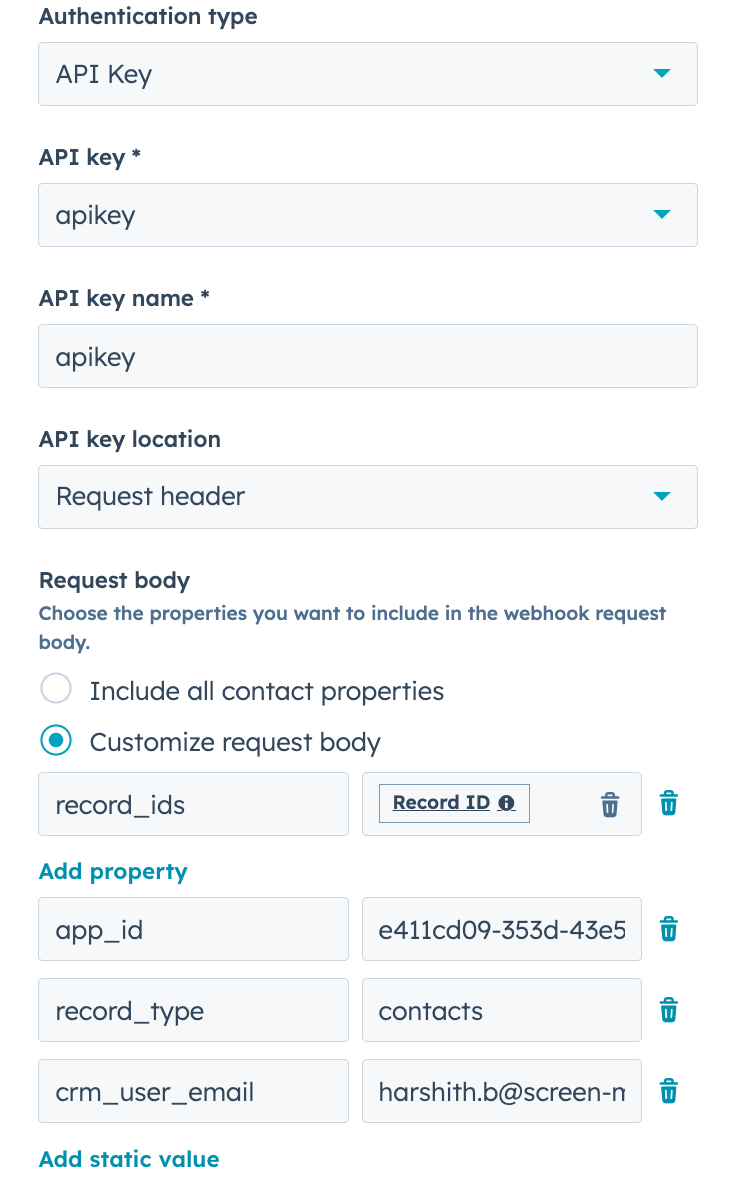Screen dimensions: 732x1192
Task: Remove the record_ids property row
Action: [x=669, y=803]
